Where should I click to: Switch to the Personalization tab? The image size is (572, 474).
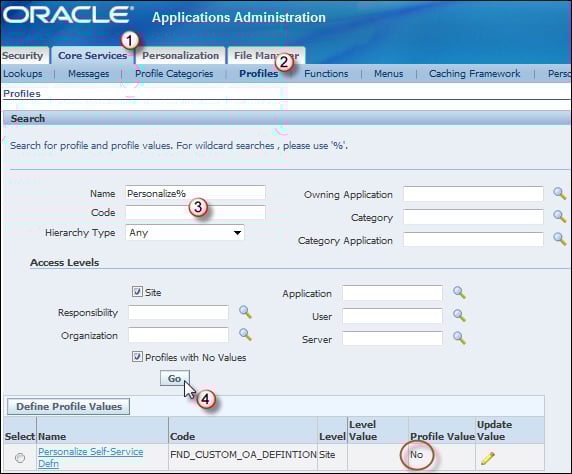(x=181, y=55)
